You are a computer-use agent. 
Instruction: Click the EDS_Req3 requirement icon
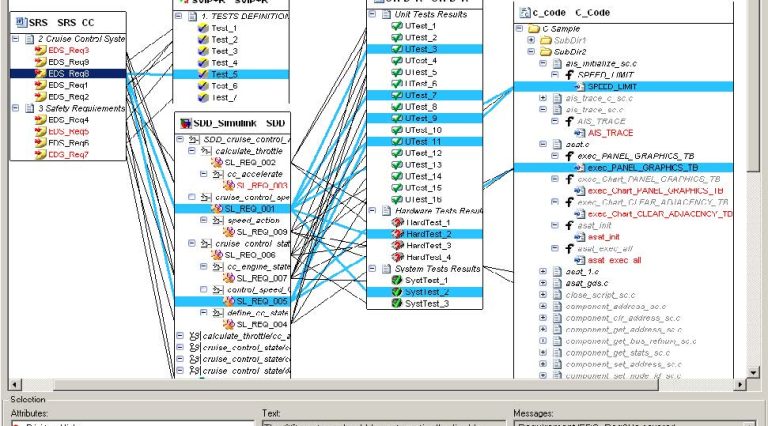(39, 50)
